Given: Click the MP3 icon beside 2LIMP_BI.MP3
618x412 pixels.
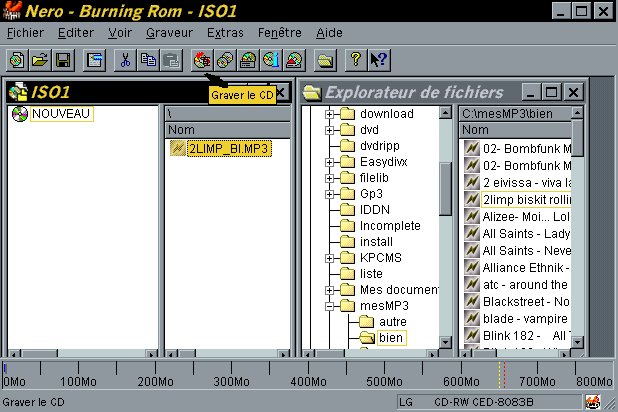Looking at the screenshot, I should click(x=178, y=149).
